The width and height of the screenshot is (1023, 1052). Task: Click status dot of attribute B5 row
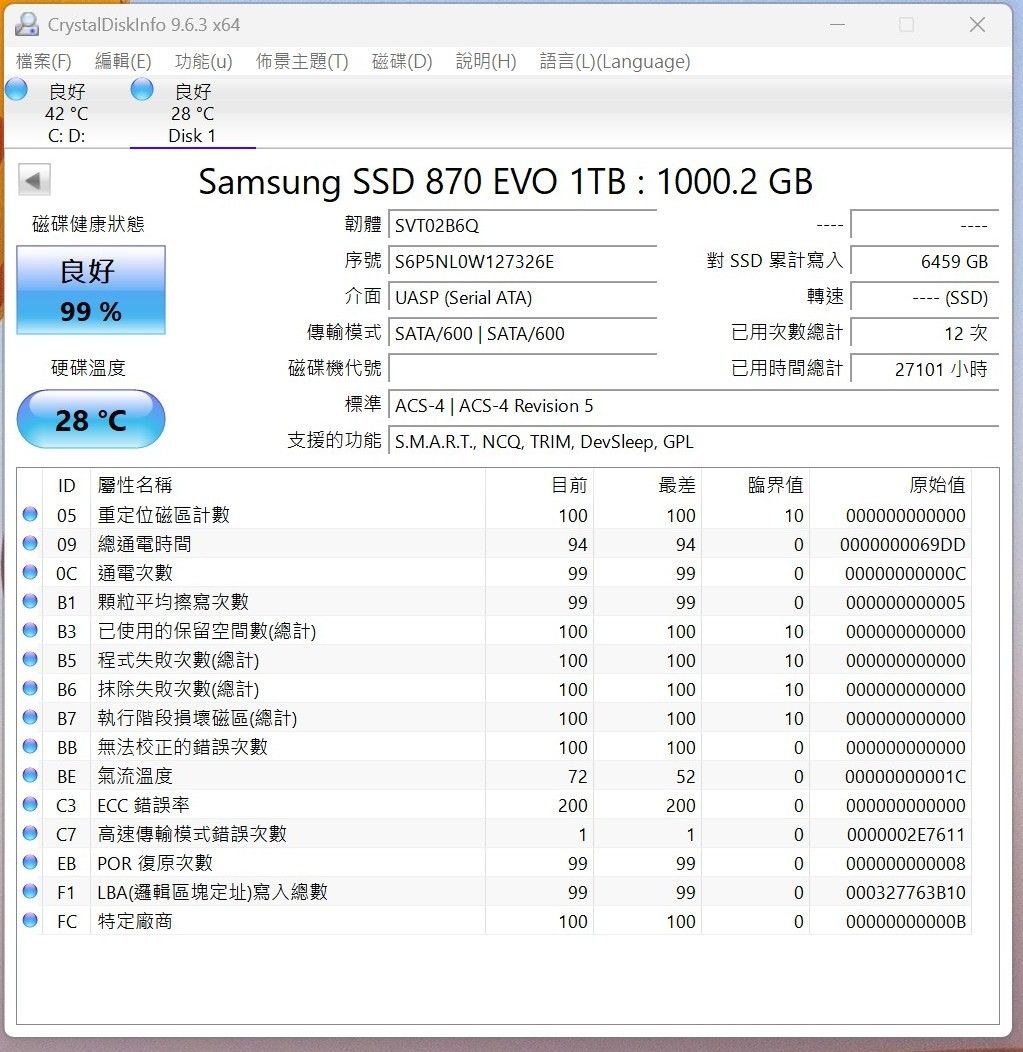(30, 660)
